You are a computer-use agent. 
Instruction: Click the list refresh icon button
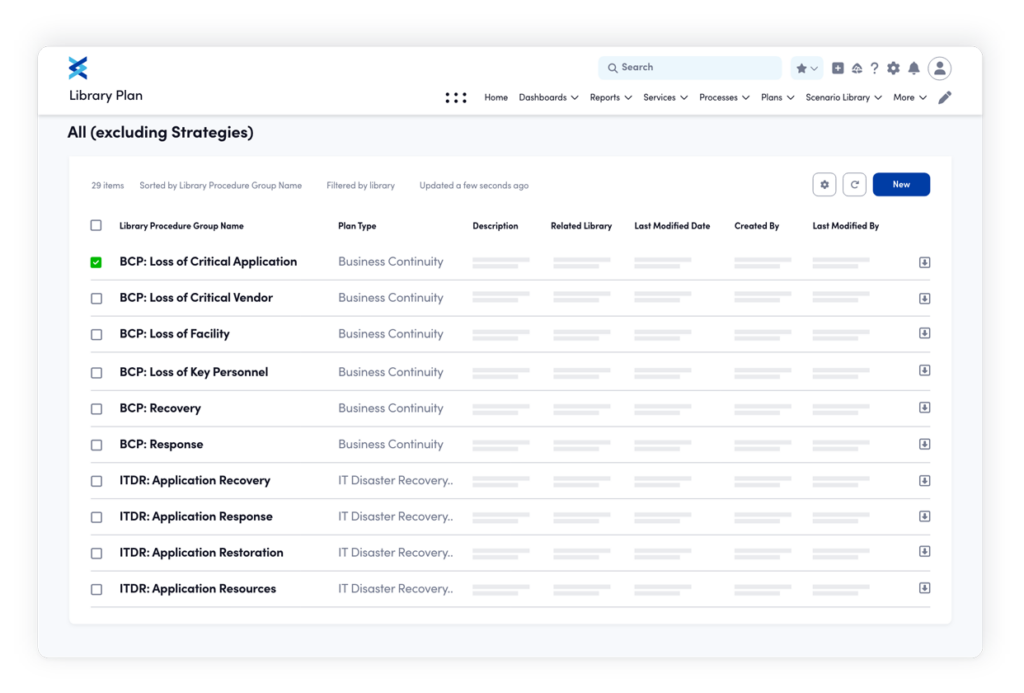click(x=854, y=185)
